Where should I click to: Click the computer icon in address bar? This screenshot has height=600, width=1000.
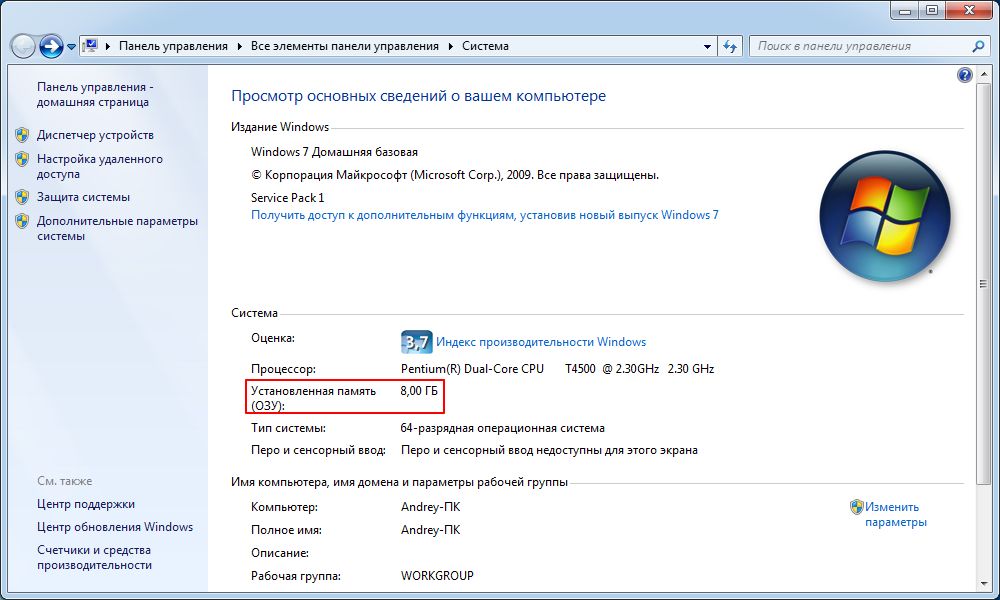[91, 46]
